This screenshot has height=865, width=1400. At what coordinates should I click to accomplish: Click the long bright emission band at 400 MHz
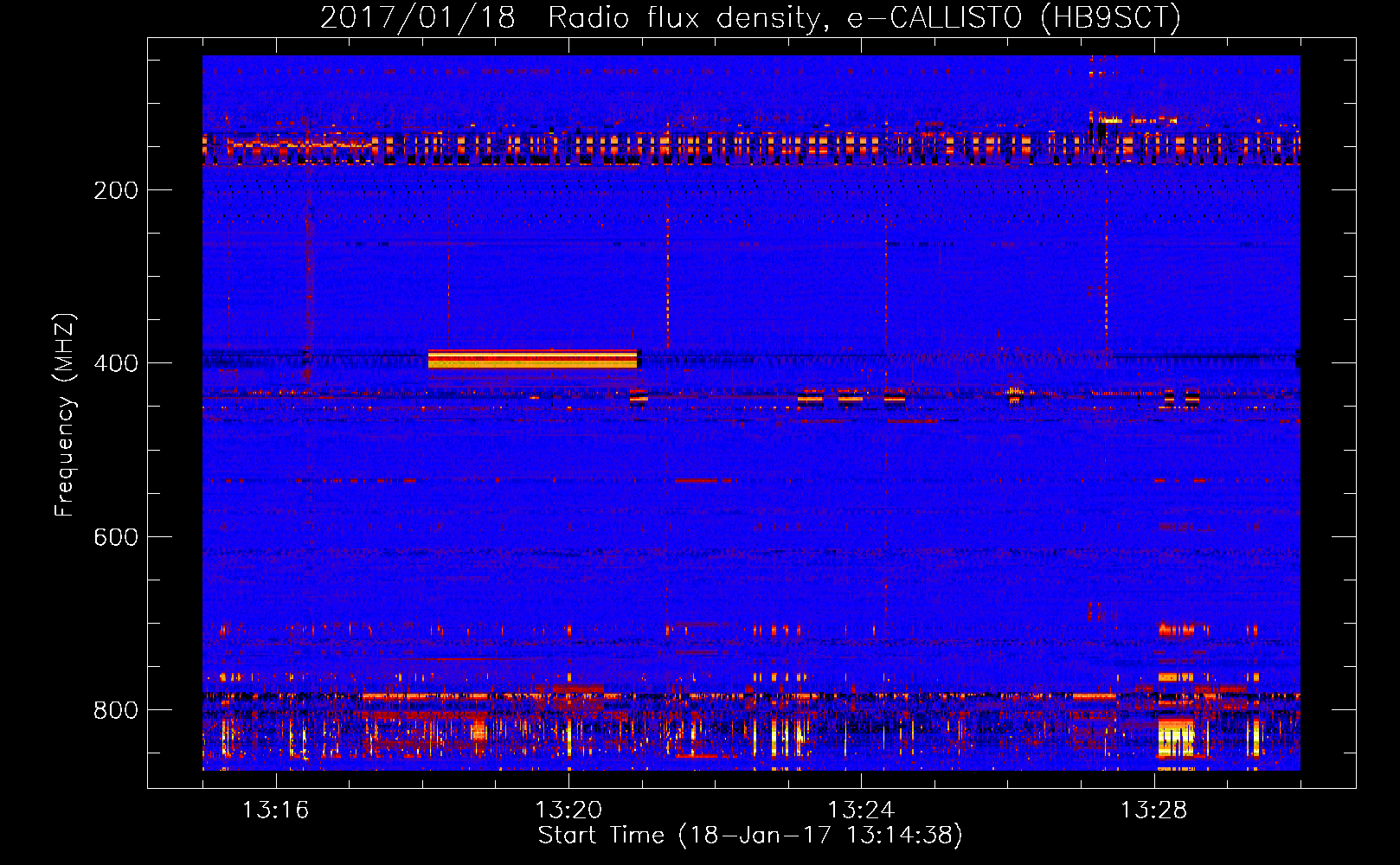tap(532, 359)
